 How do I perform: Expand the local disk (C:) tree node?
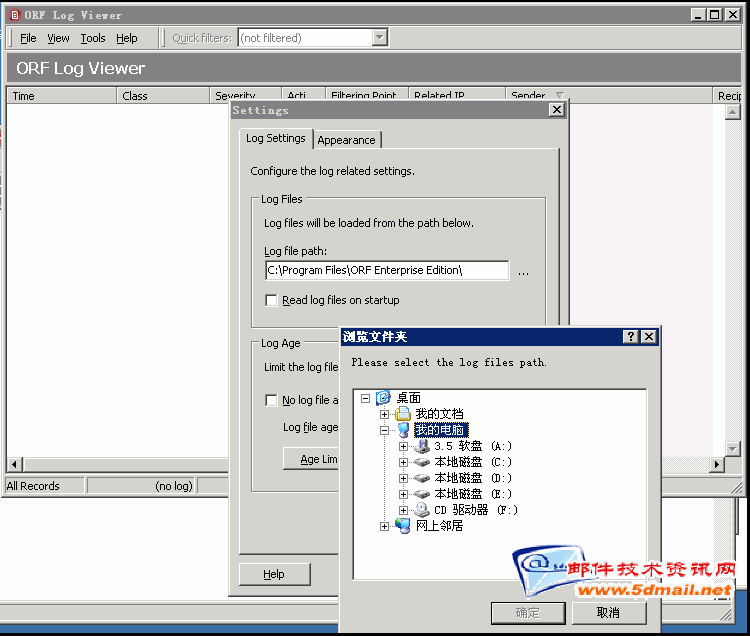tap(404, 462)
